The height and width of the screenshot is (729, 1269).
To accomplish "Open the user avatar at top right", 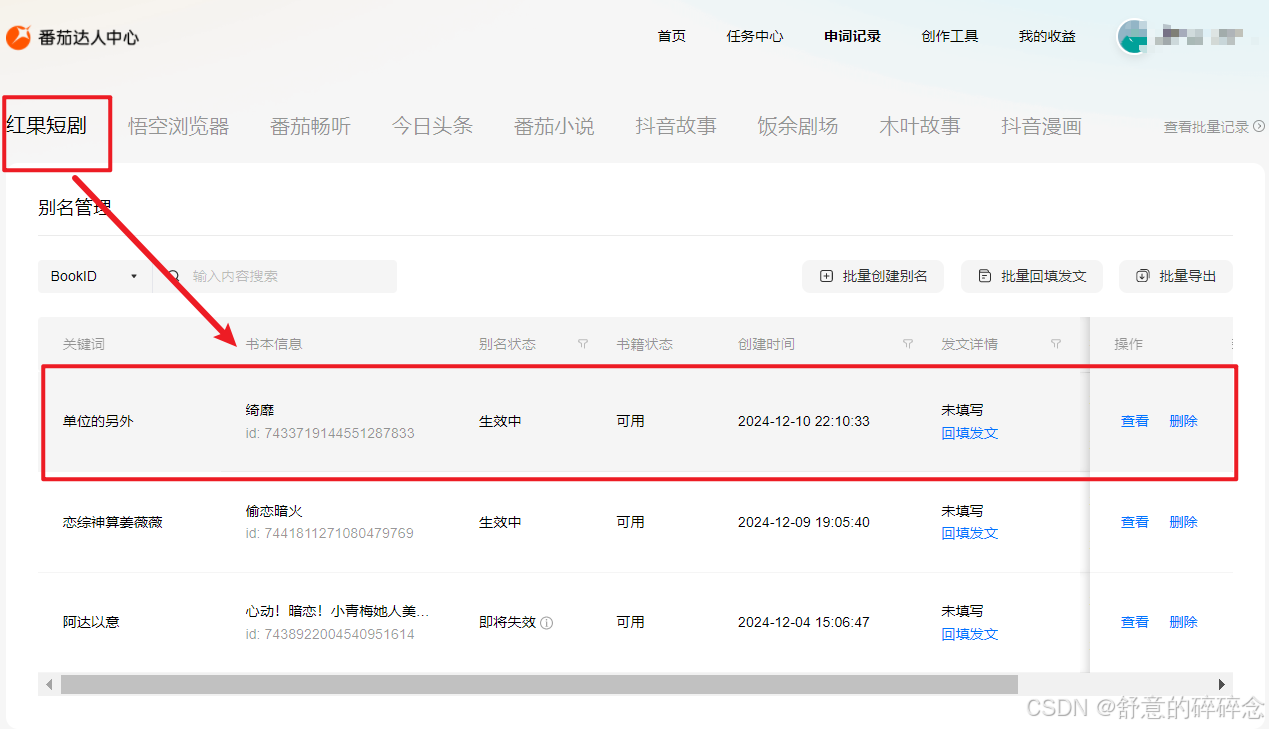I will pyautogui.click(x=1132, y=37).
